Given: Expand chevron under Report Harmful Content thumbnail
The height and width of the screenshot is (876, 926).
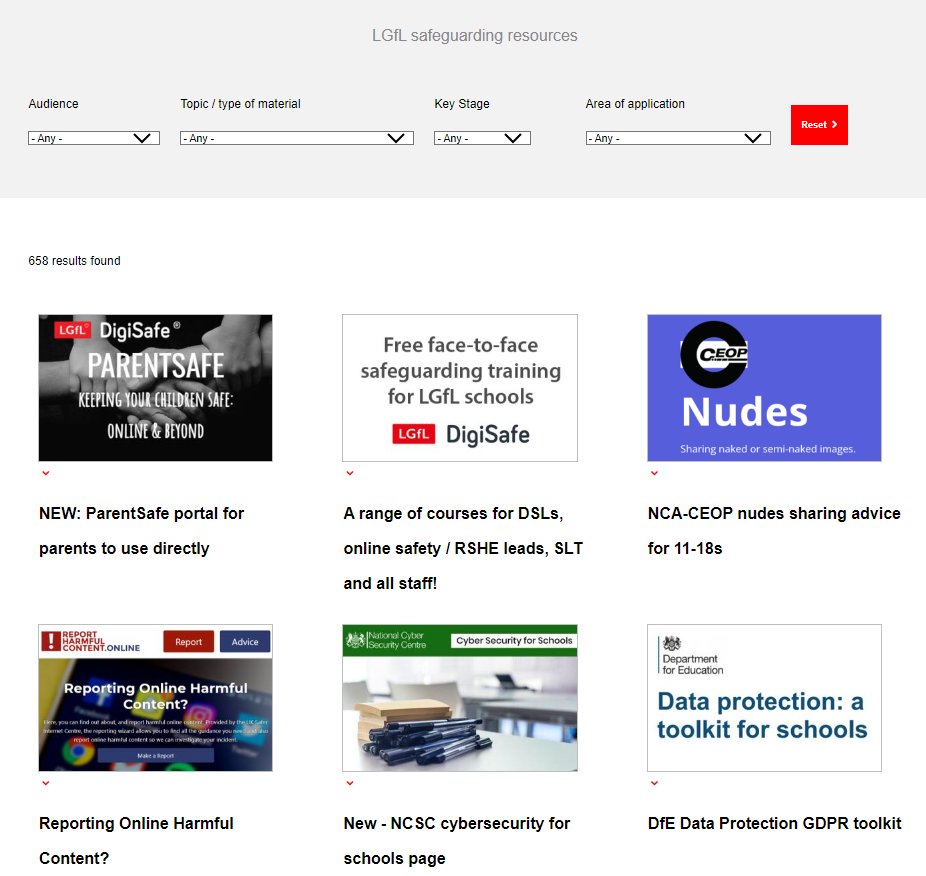Looking at the screenshot, I should 45,783.
